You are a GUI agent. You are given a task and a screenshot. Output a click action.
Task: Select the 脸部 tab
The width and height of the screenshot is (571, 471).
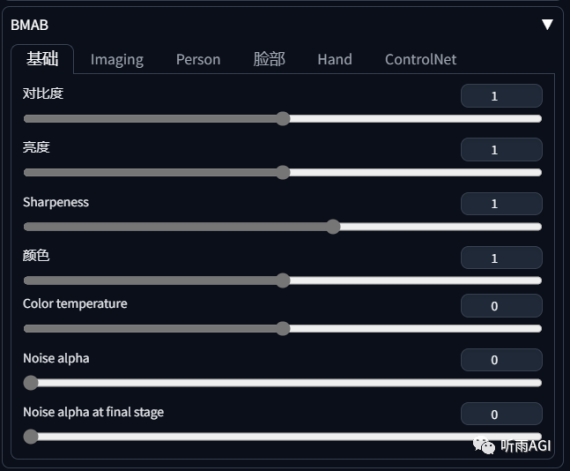pos(269,59)
